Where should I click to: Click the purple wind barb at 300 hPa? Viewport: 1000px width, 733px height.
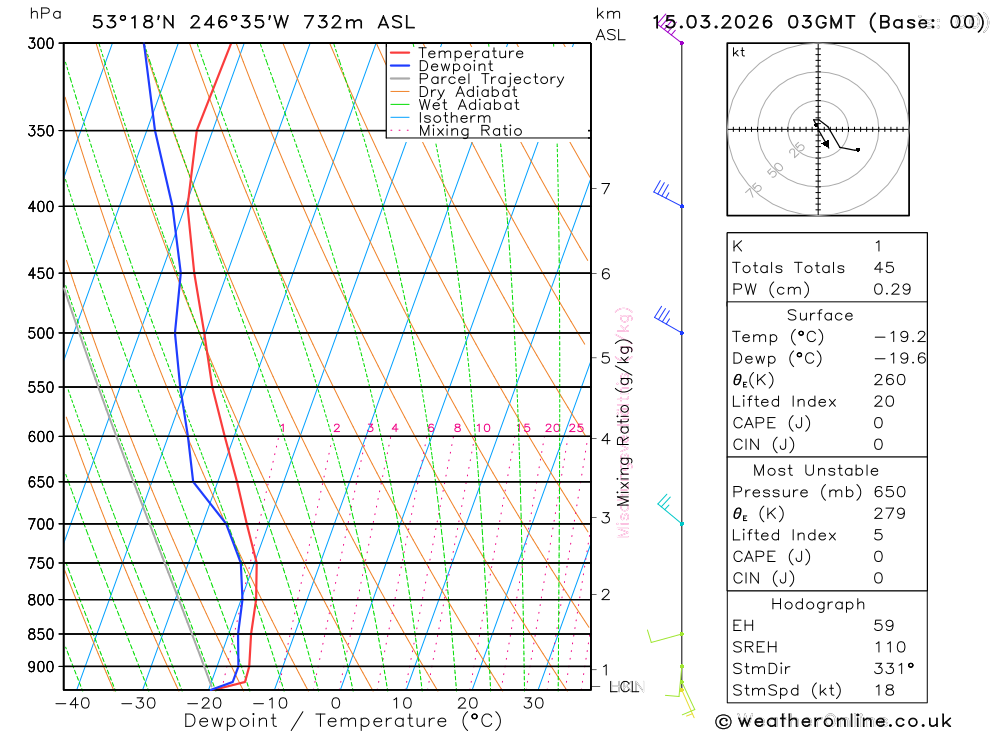(670, 29)
